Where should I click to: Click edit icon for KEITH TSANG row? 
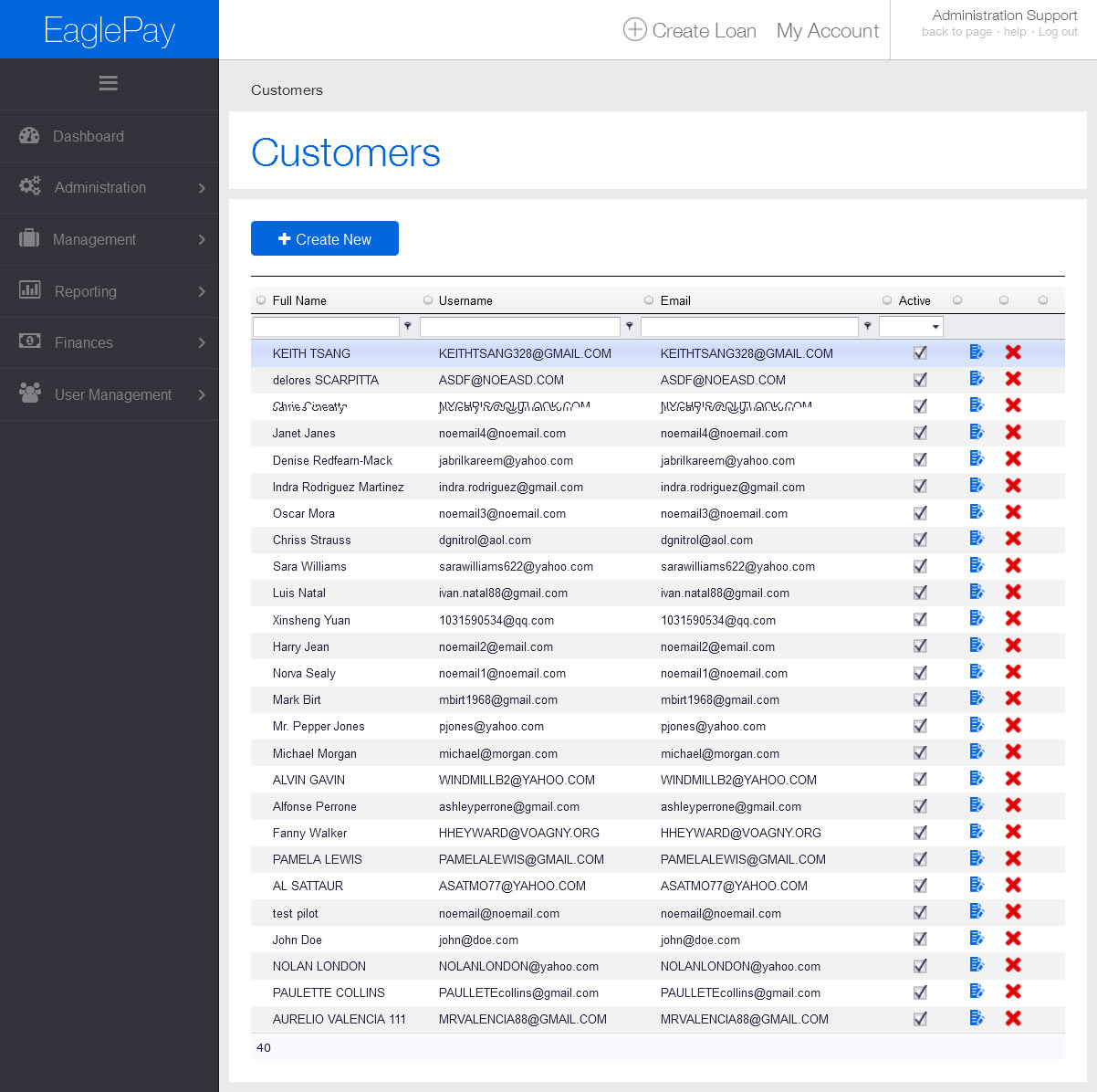click(x=977, y=352)
